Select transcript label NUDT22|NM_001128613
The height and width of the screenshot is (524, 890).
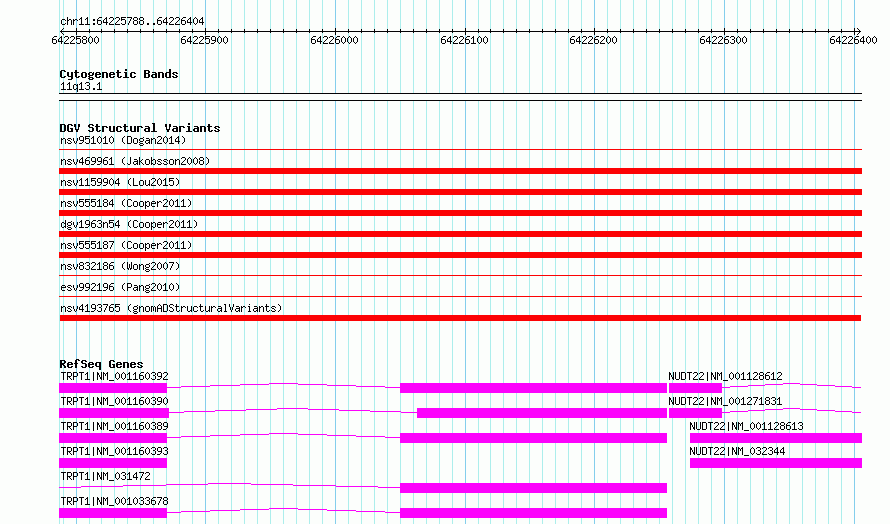(746, 426)
